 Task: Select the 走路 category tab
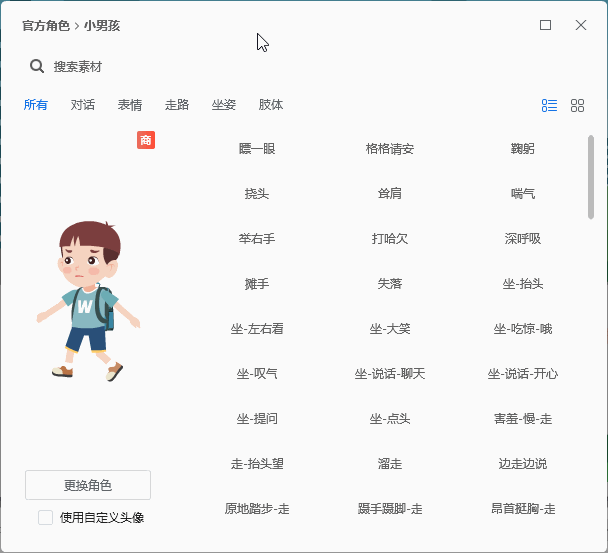click(x=177, y=105)
